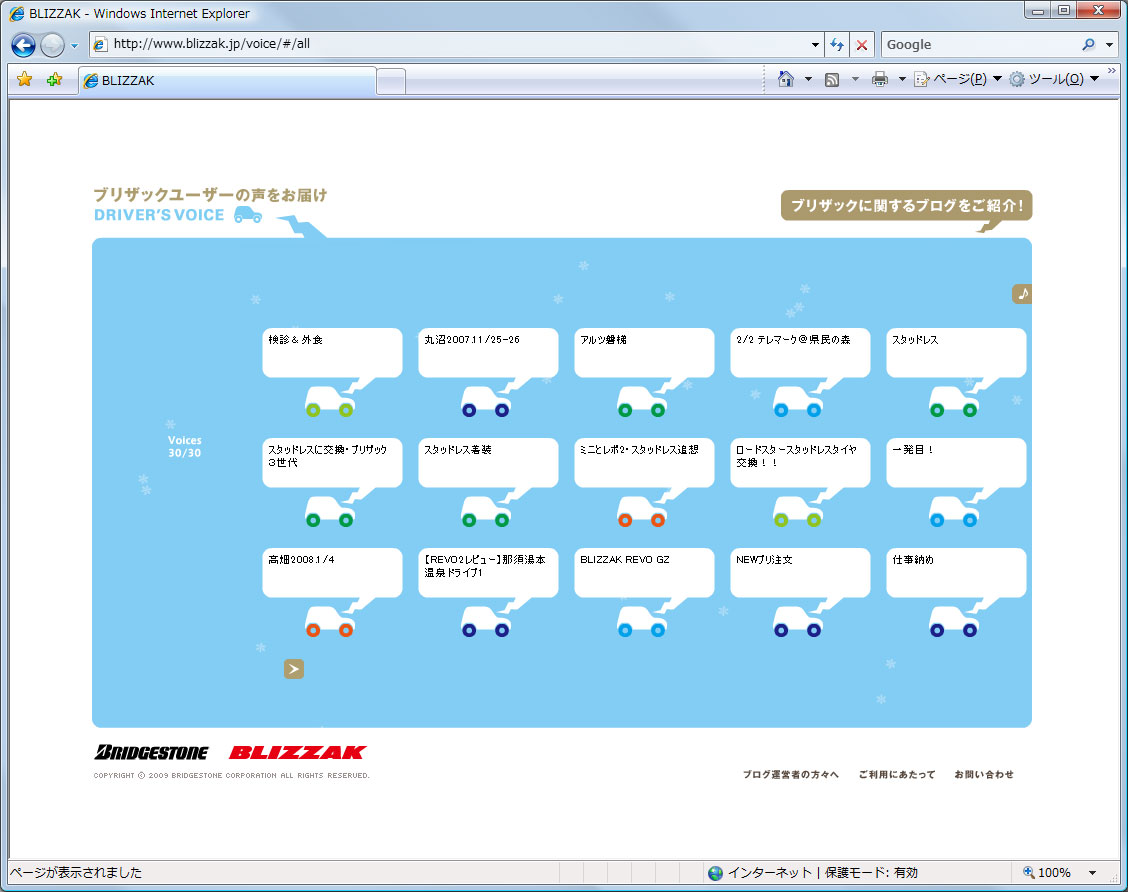1128x892 pixels.
Task: Expand the address bar history dropdown
Action: pyautogui.click(x=815, y=45)
